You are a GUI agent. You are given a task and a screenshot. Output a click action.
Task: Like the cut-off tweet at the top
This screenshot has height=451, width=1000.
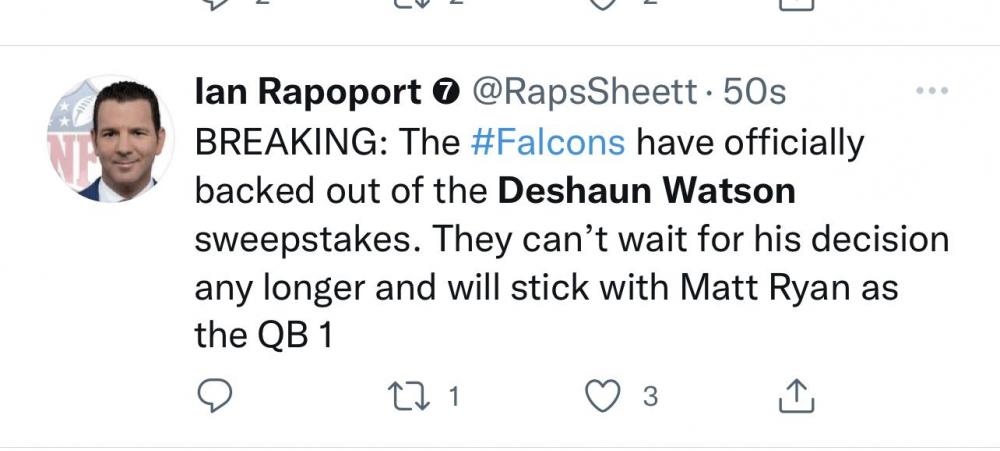click(602, 4)
